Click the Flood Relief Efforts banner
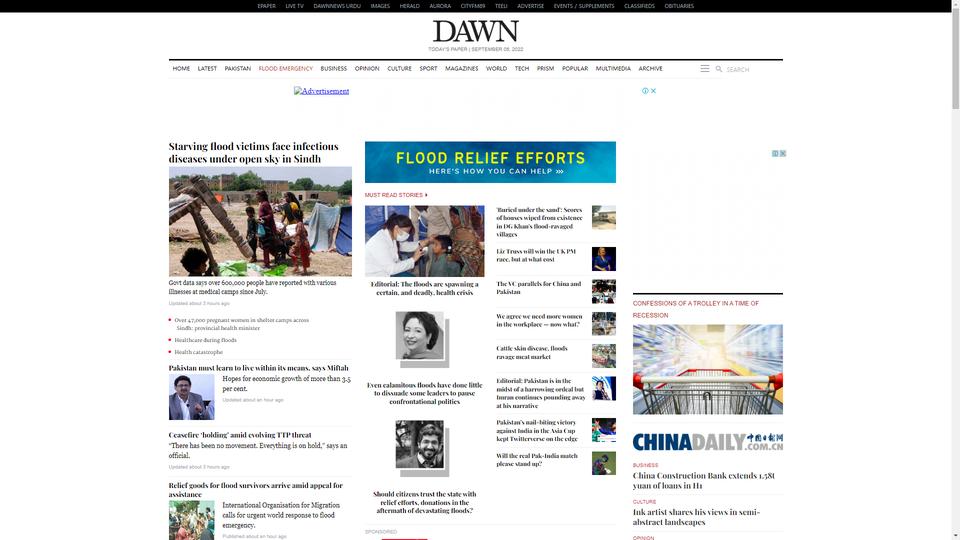Viewport: 960px width, 540px height. [x=490, y=162]
